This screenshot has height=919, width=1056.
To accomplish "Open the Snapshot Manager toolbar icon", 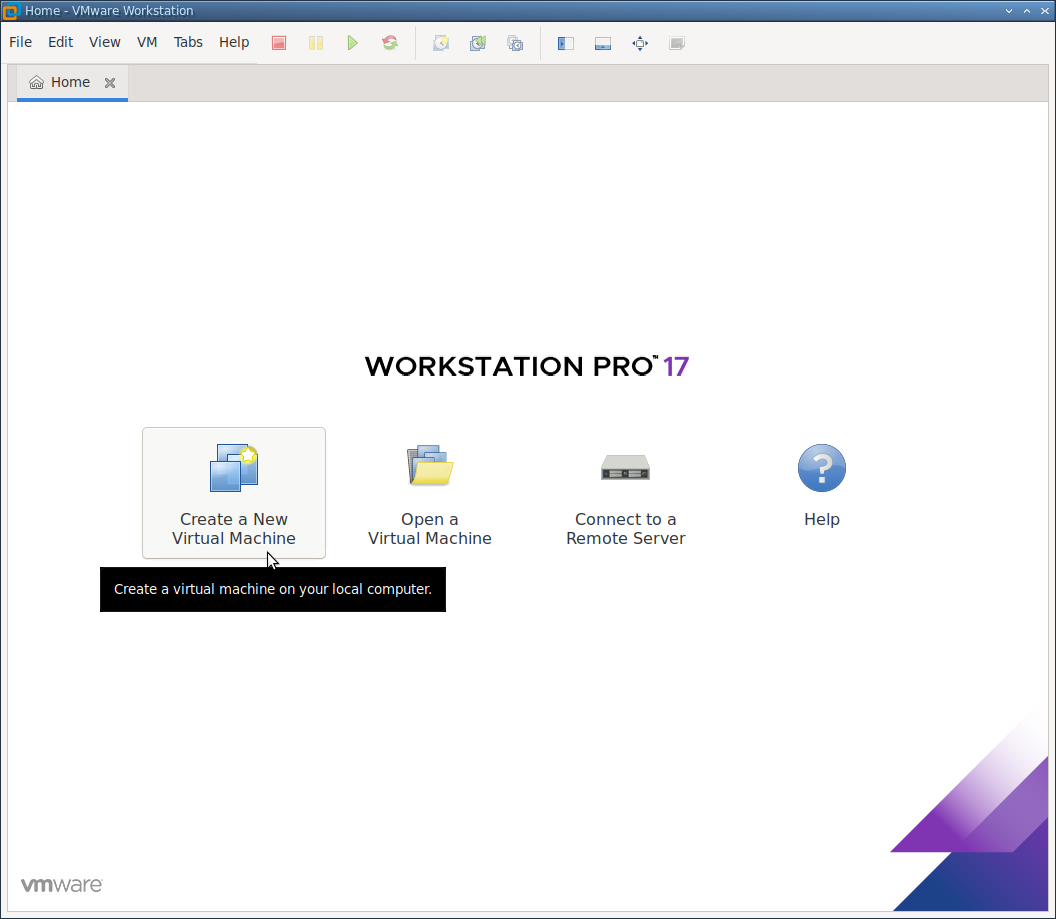I will (x=515, y=43).
